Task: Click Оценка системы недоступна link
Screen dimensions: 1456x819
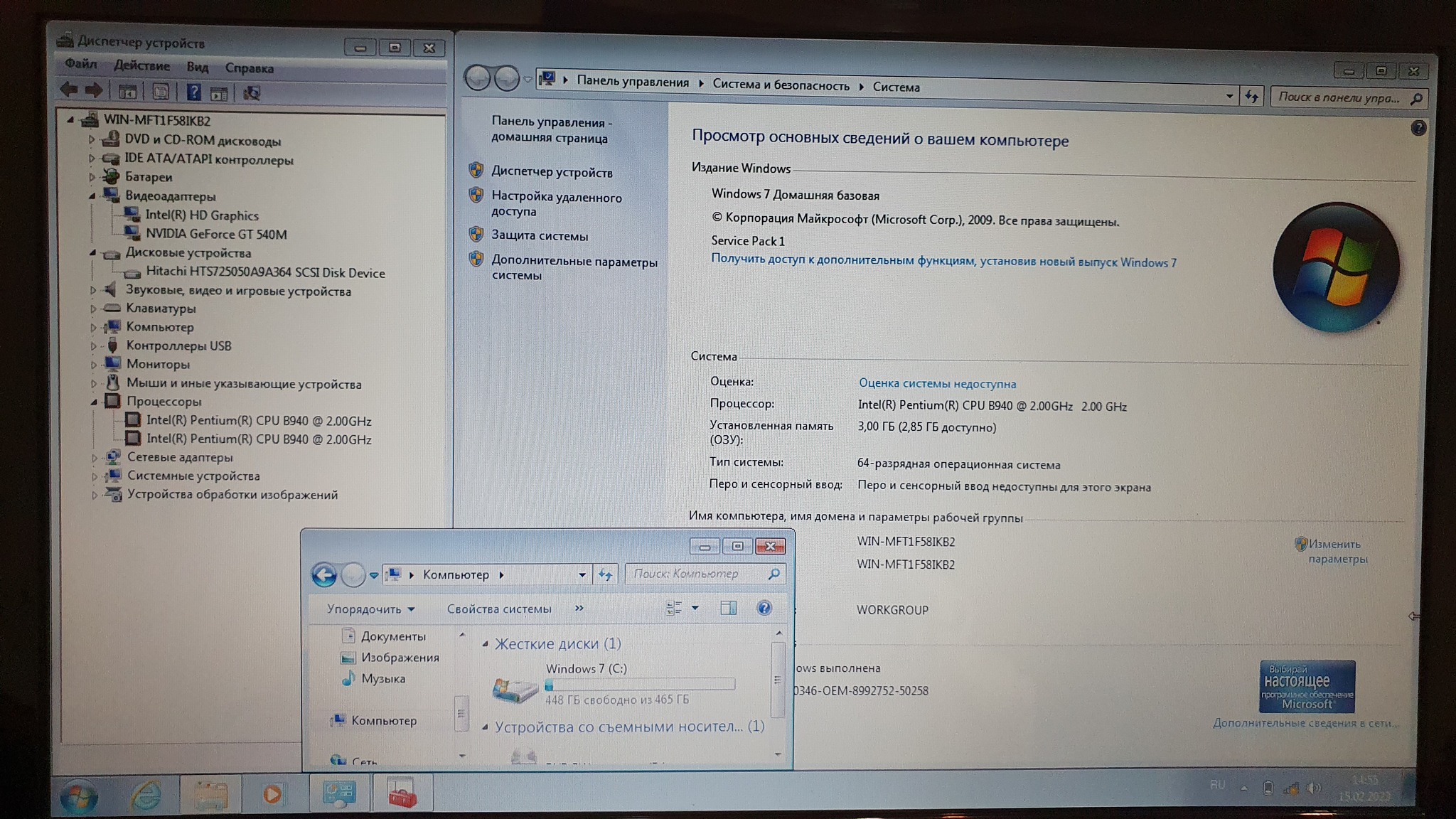Action: coord(937,384)
